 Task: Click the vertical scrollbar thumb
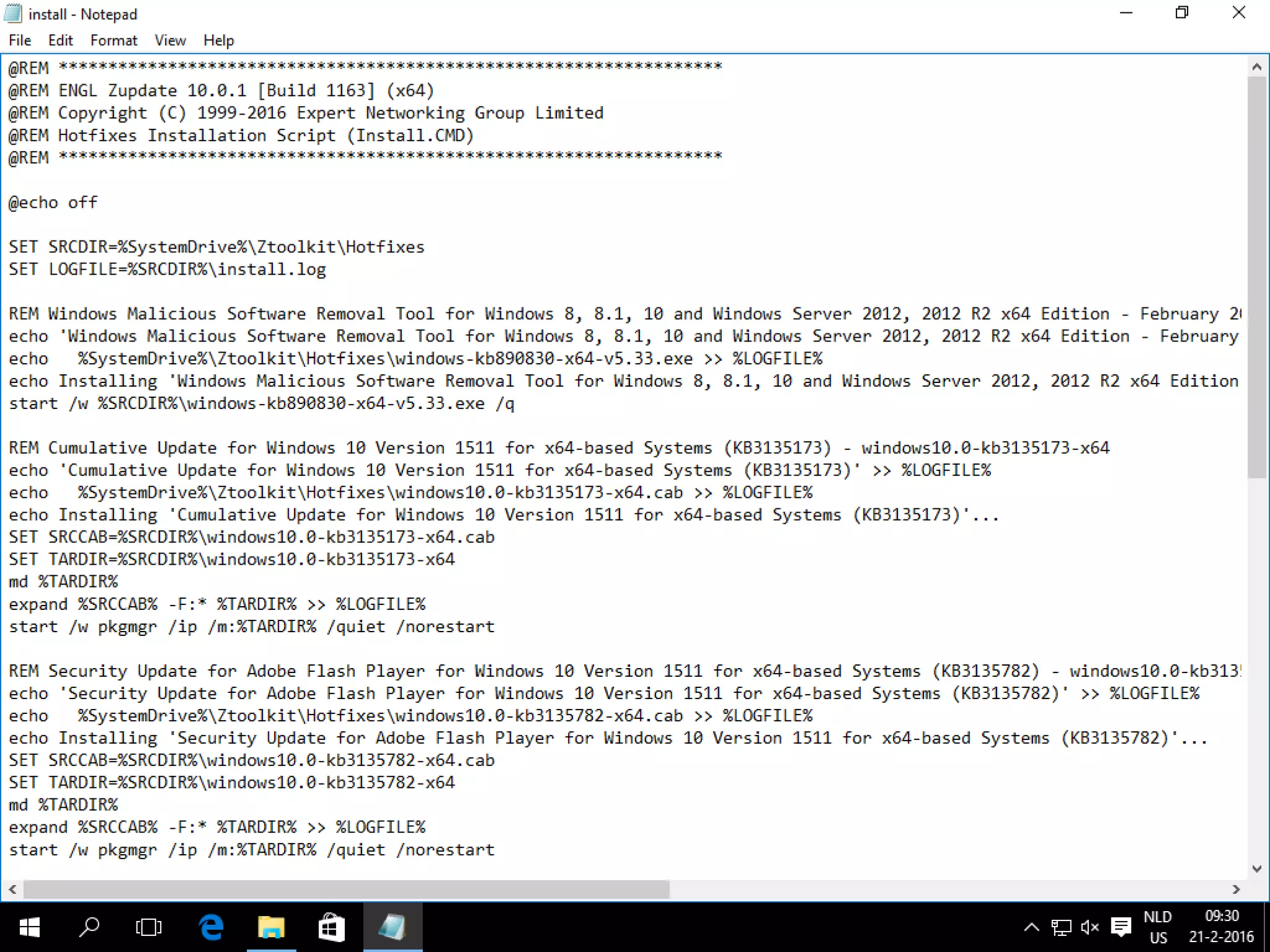tap(1257, 278)
